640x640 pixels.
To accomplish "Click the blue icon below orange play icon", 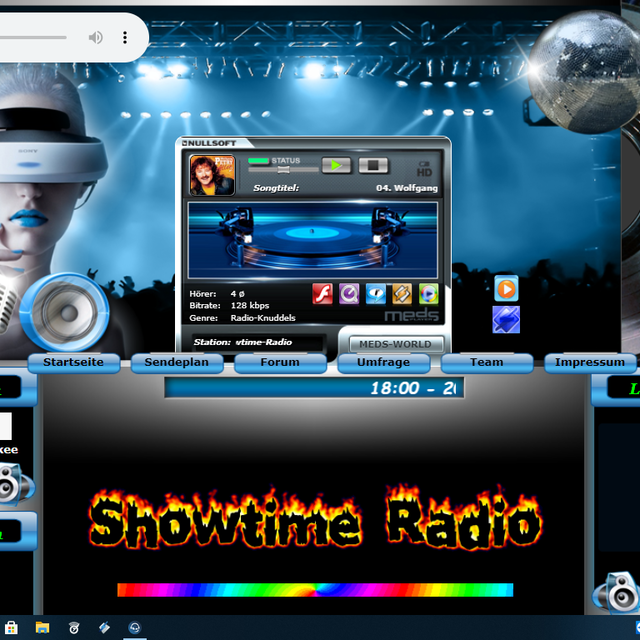I will [506, 320].
